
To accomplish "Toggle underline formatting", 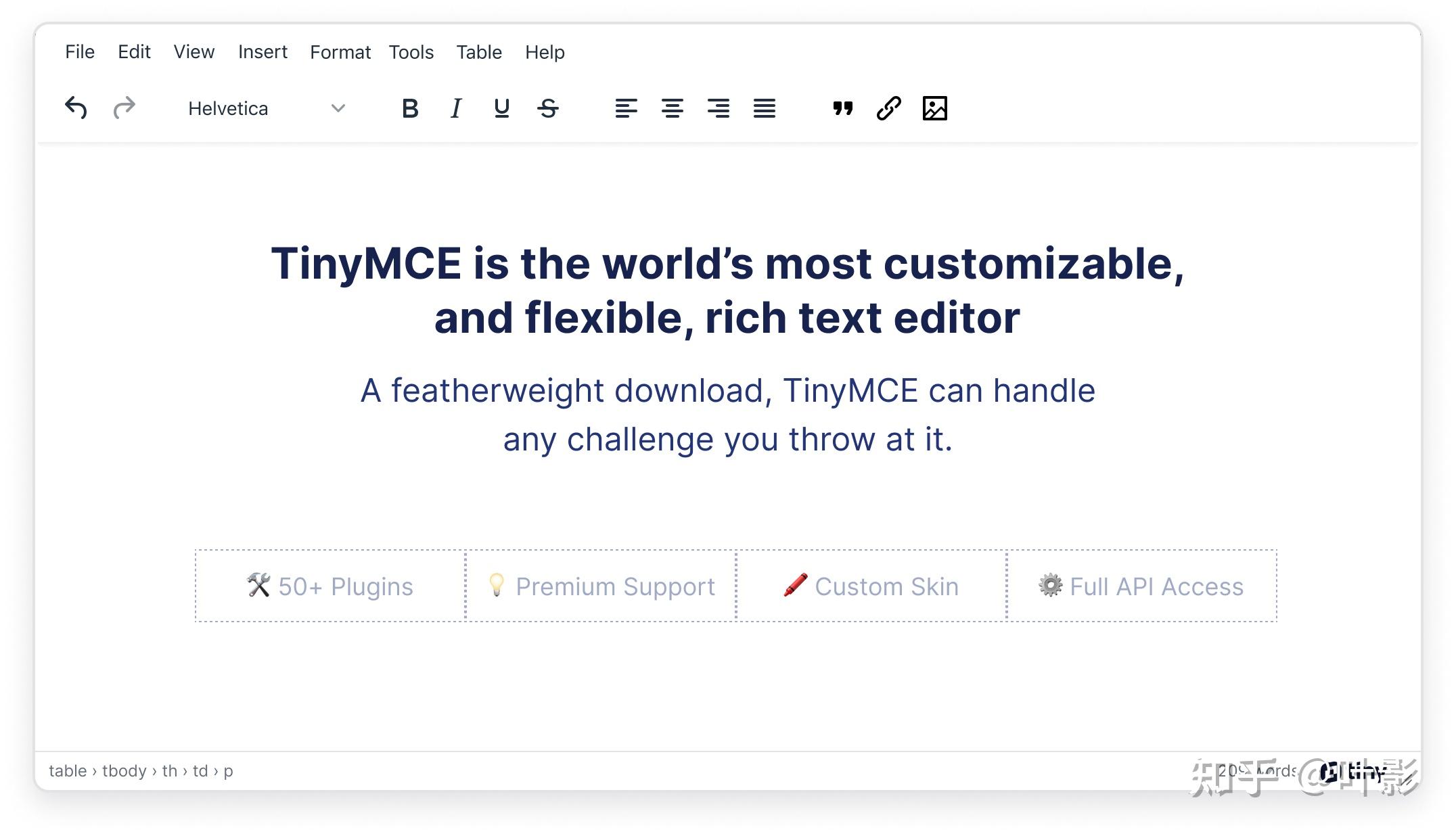I will pyautogui.click(x=501, y=108).
